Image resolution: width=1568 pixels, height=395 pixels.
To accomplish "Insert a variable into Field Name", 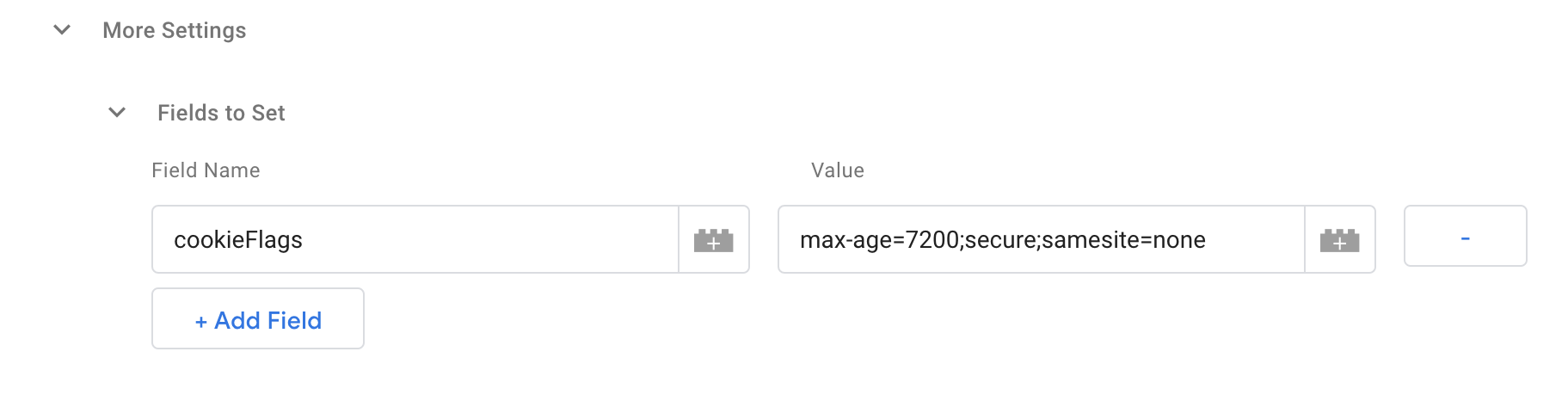I will [714, 239].
